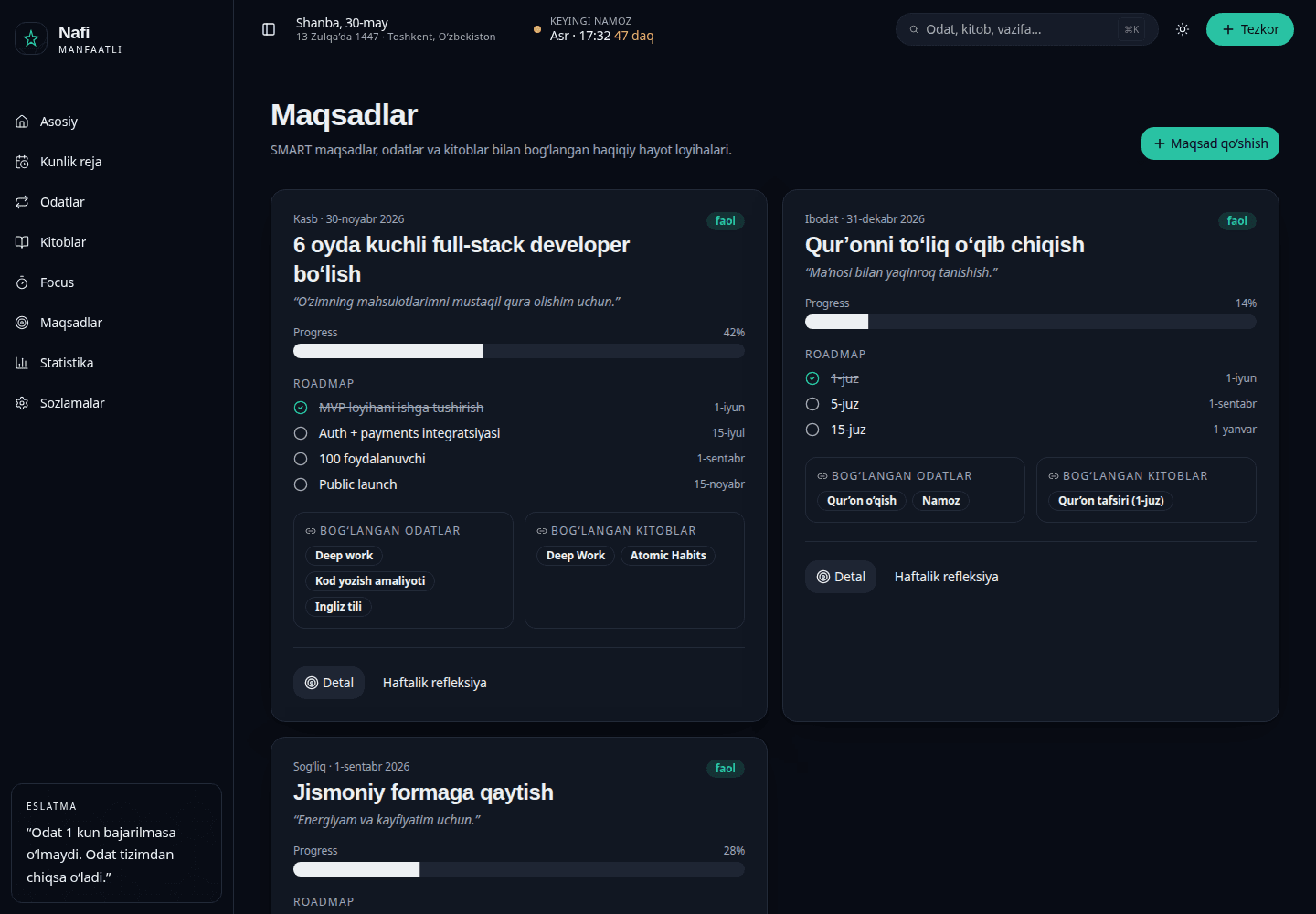
Task: Click the Atomic Habits book chip
Action: (x=668, y=556)
